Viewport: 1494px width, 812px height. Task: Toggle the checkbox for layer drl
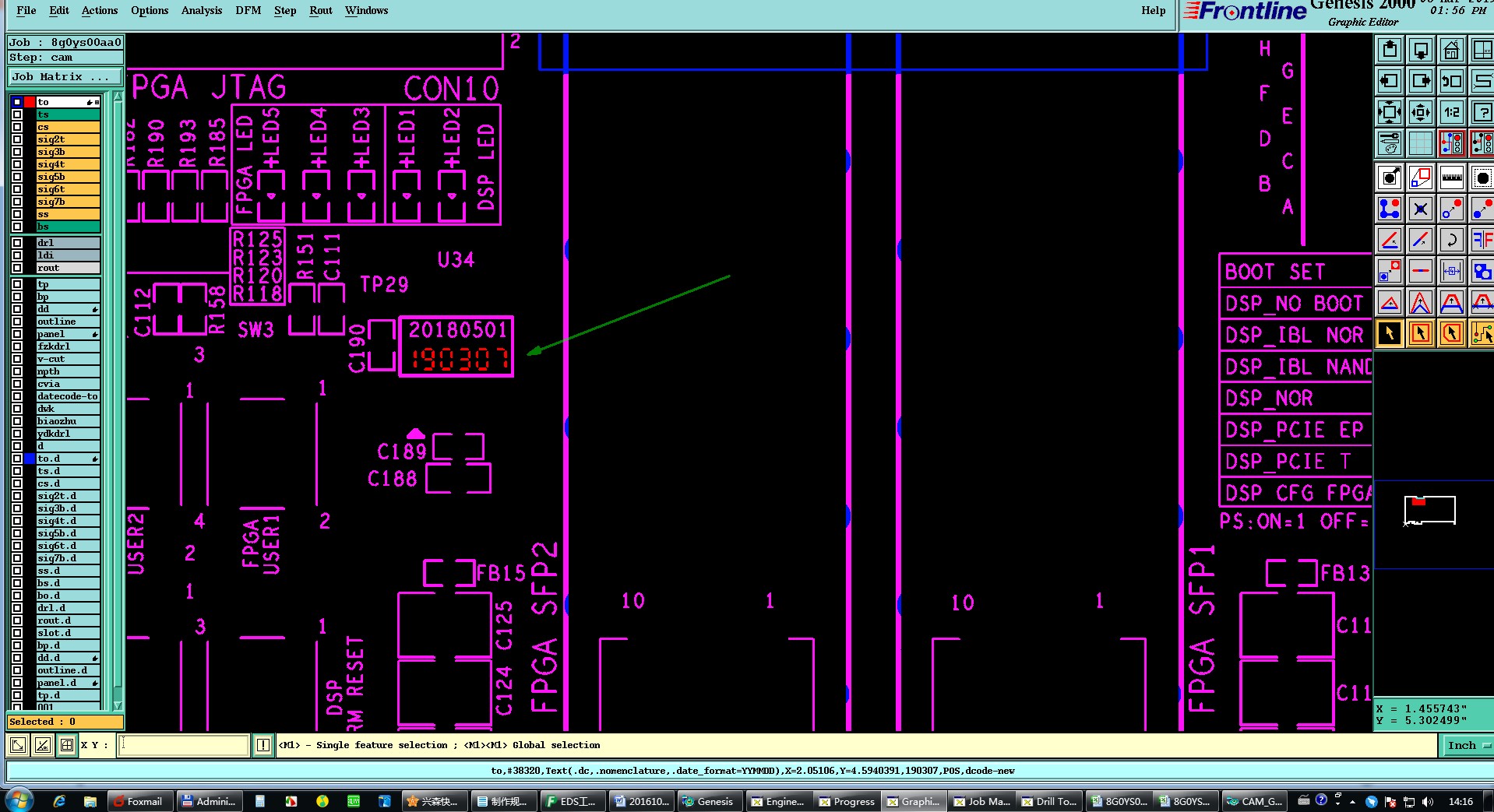click(17, 243)
